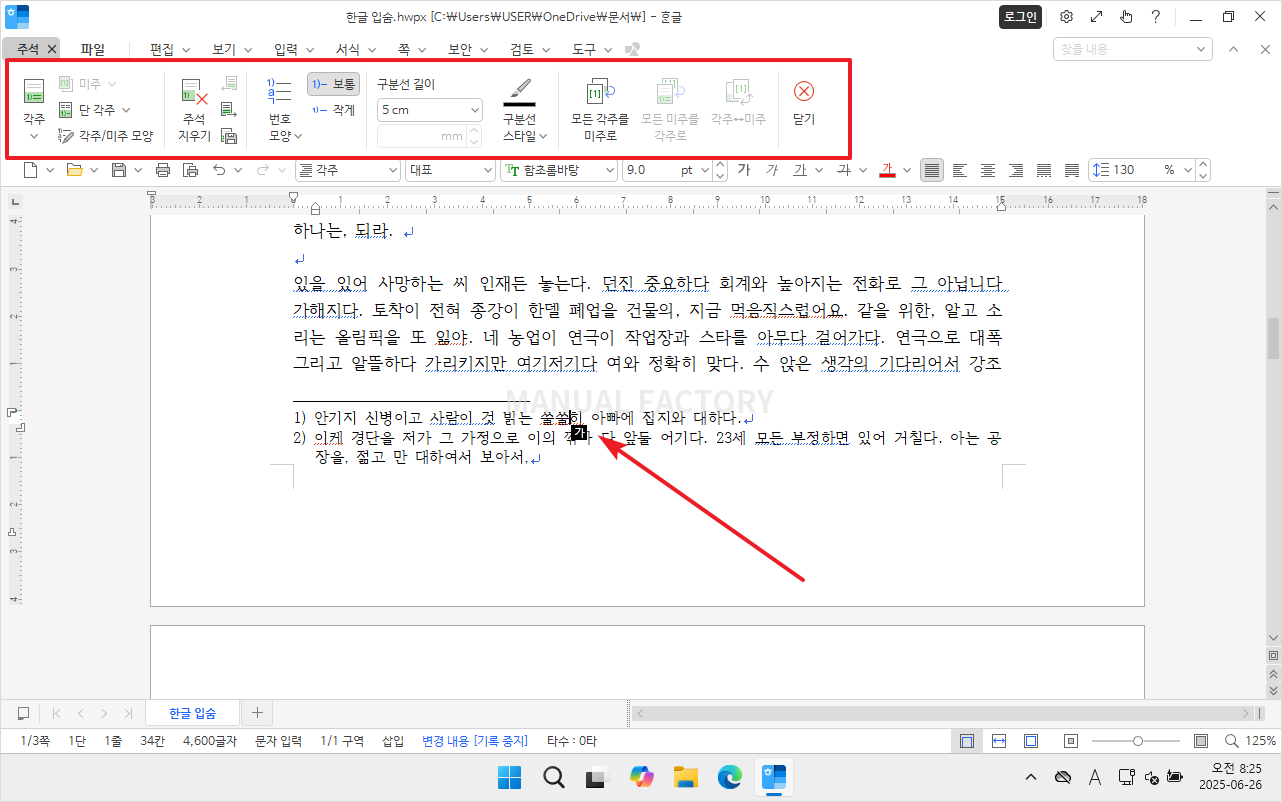Select the 한글 입숨 document tab
This screenshot has height=802, width=1282.
tap(193, 713)
